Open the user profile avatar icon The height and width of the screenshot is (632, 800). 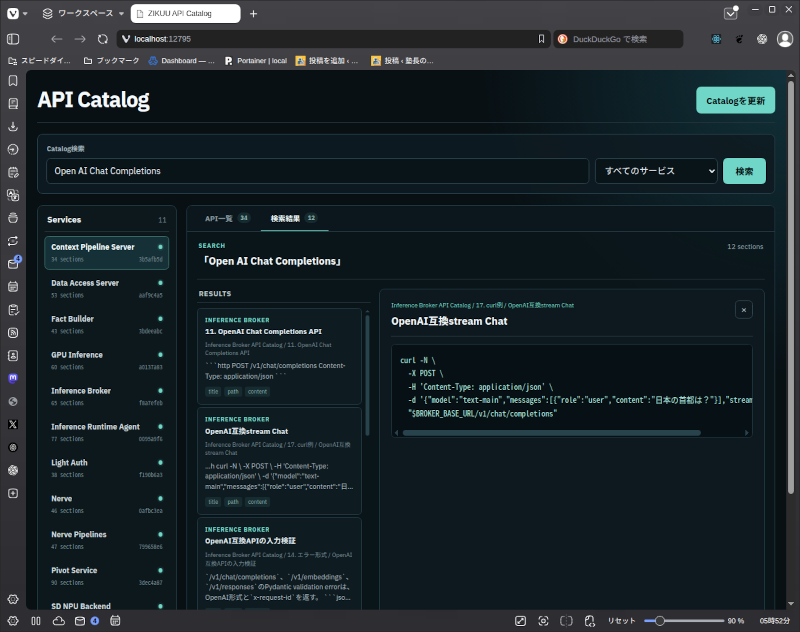coord(785,39)
